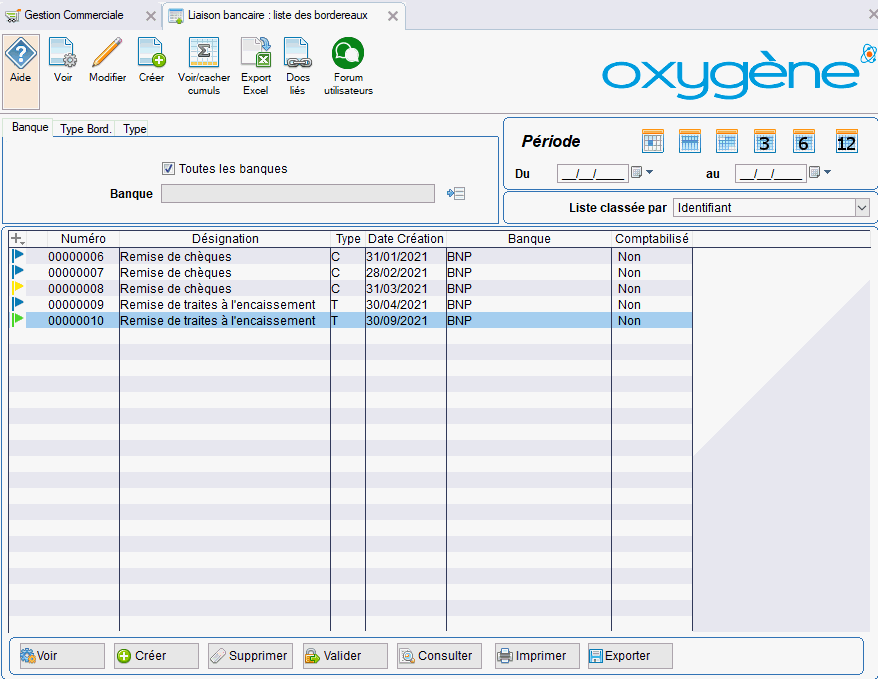
Task: Click the yellow flag on row 00000008
Action: pos(18,288)
